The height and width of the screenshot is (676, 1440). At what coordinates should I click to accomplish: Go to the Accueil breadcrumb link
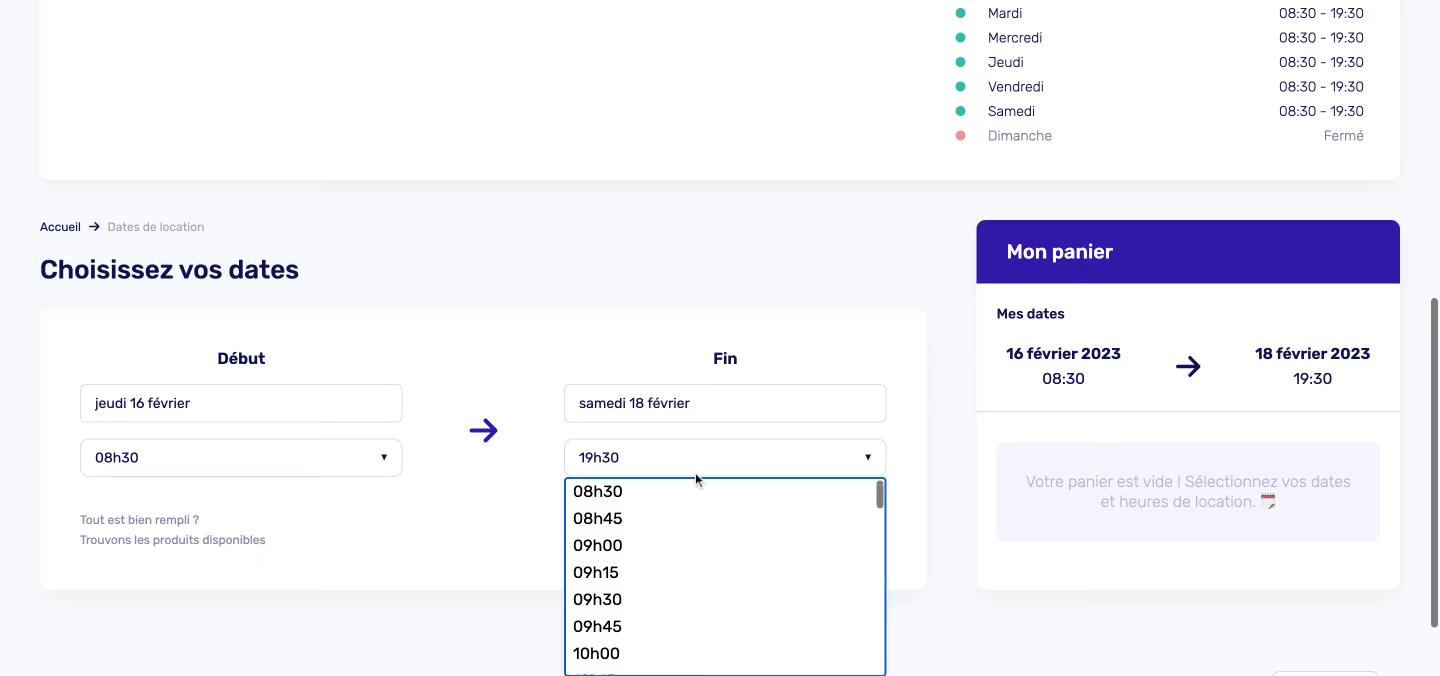click(x=60, y=227)
